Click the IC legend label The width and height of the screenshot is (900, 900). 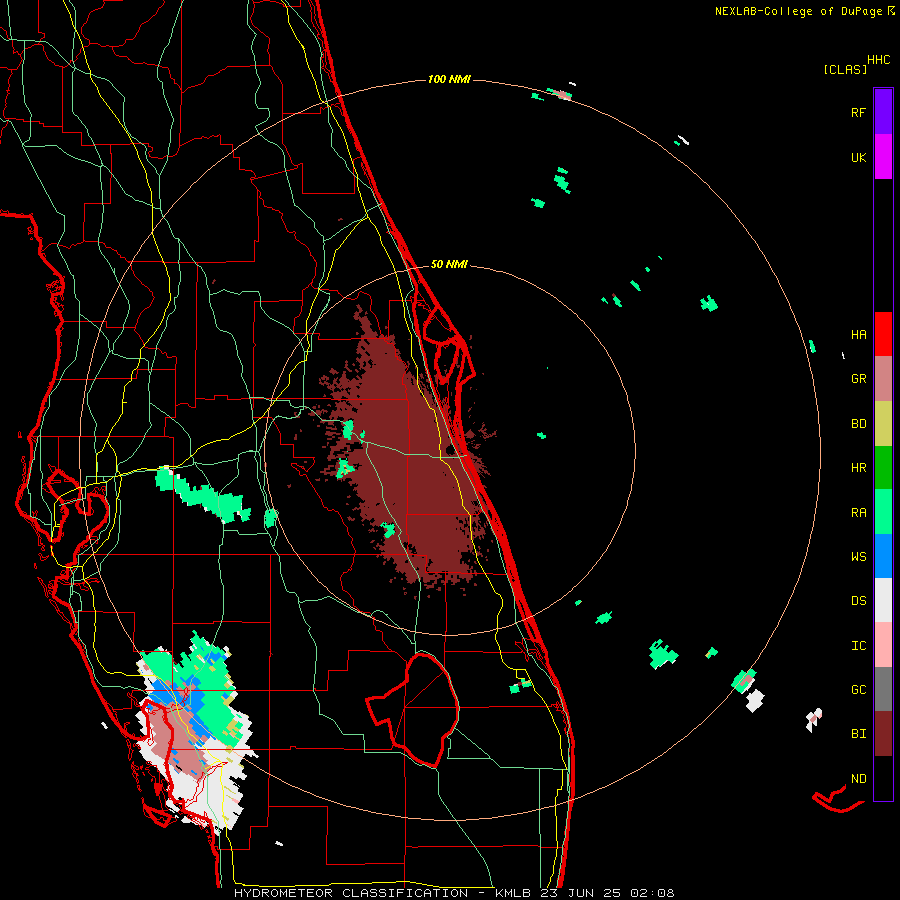[859, 646]
